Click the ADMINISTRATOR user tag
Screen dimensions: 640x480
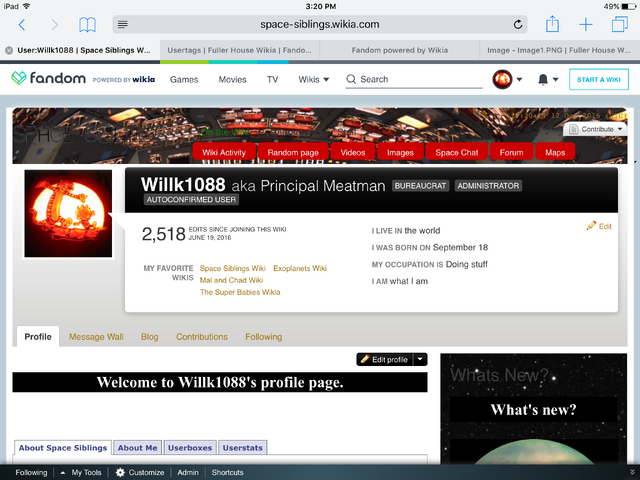point(488,186)
